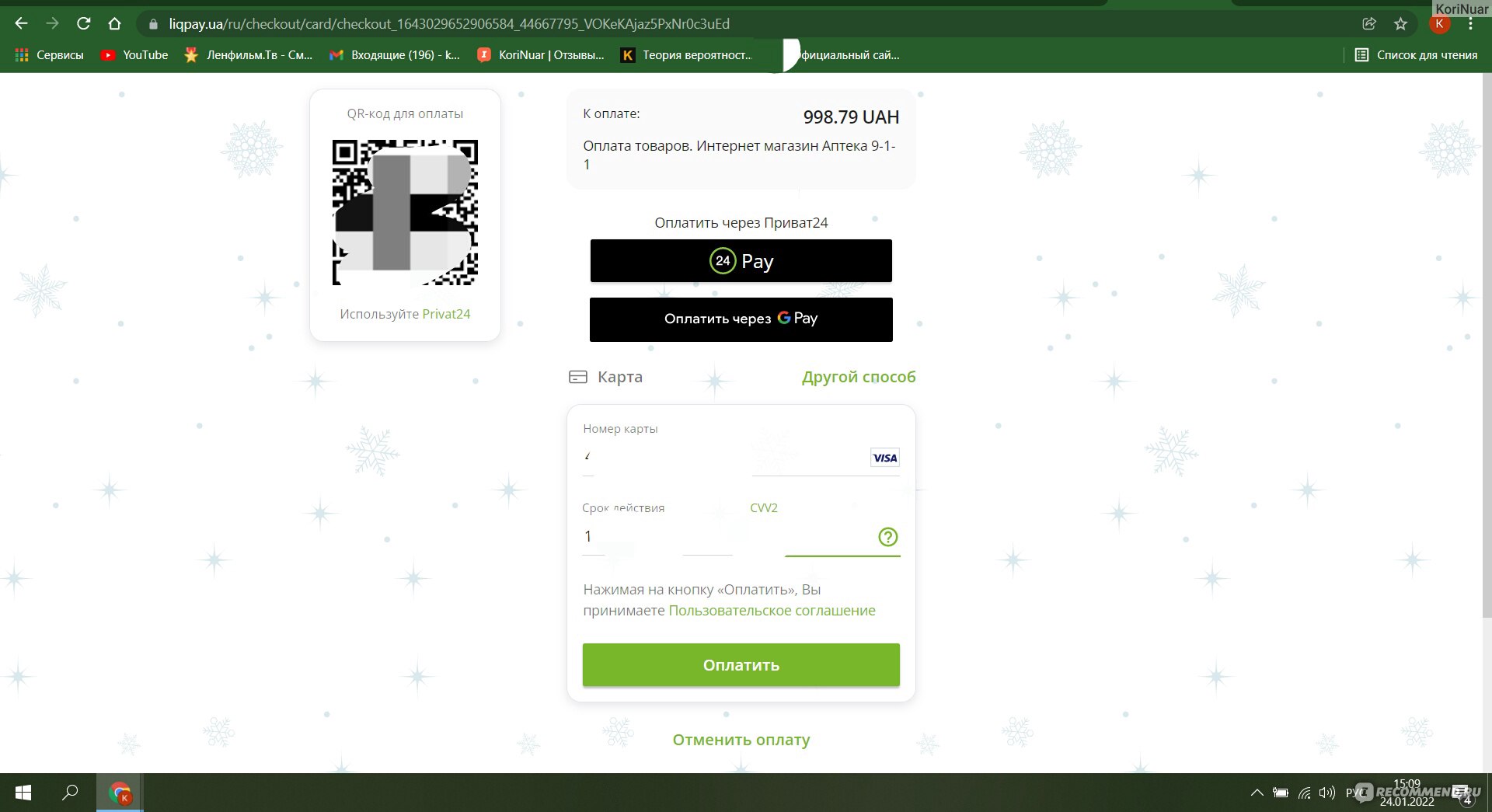Focus the Срок действия month field
Viewport: 1492px width, 812px height.
(608, 537)
